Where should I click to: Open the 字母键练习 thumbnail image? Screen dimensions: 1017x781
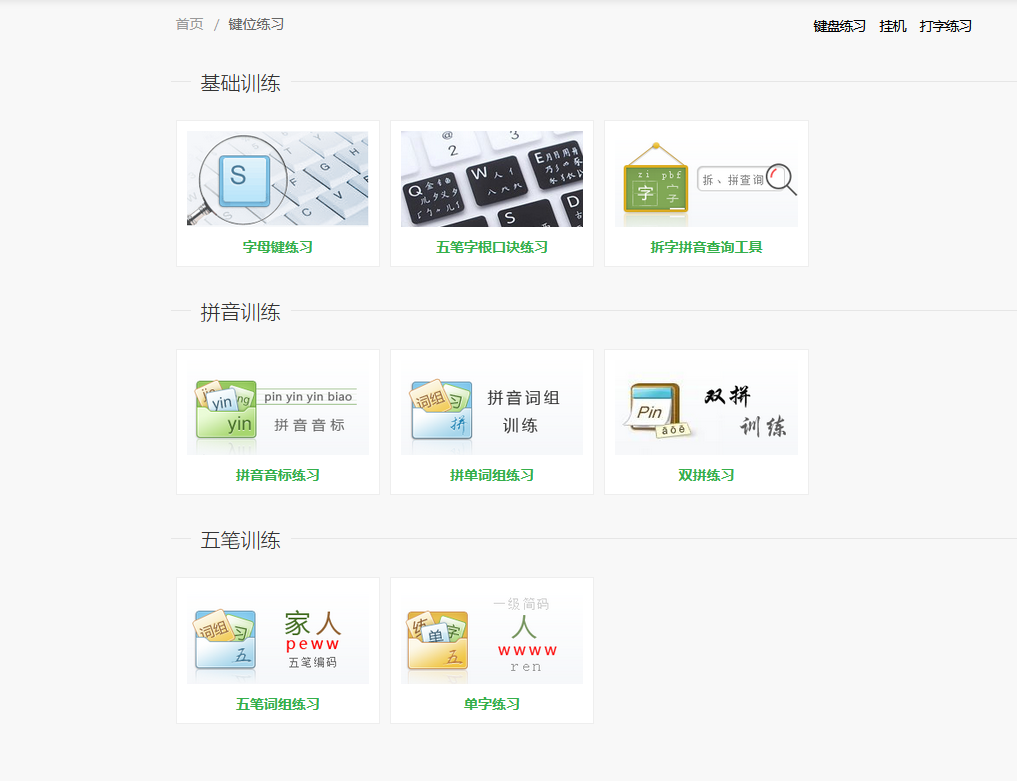pos(277,178)
